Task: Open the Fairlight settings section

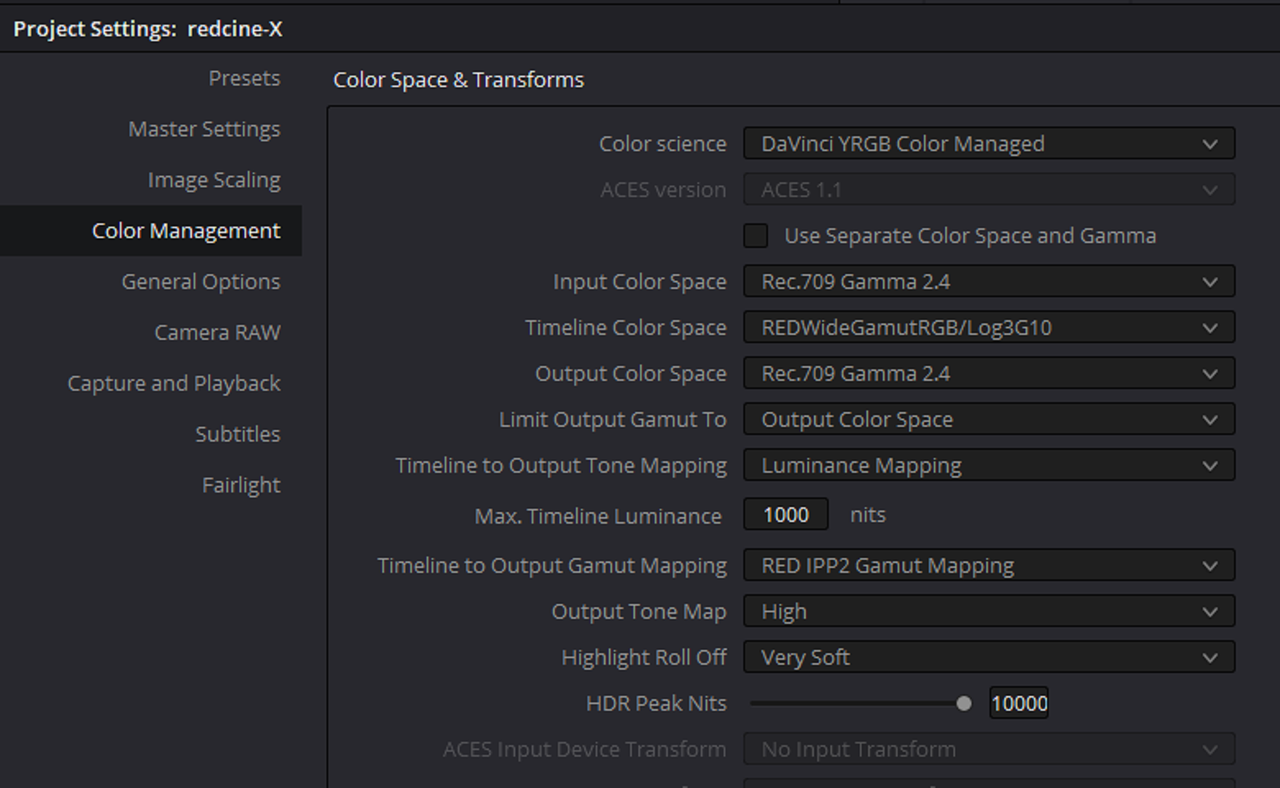Action: [x=241, y=486]
